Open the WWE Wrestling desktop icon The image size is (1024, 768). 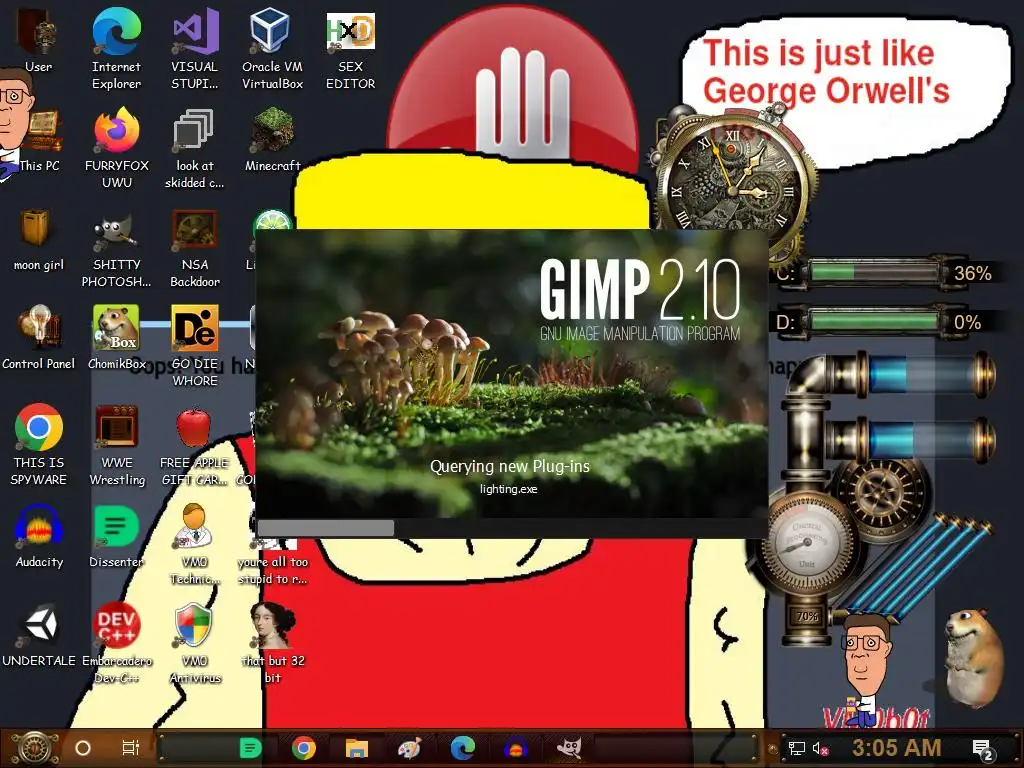click(x=116, y=445)
